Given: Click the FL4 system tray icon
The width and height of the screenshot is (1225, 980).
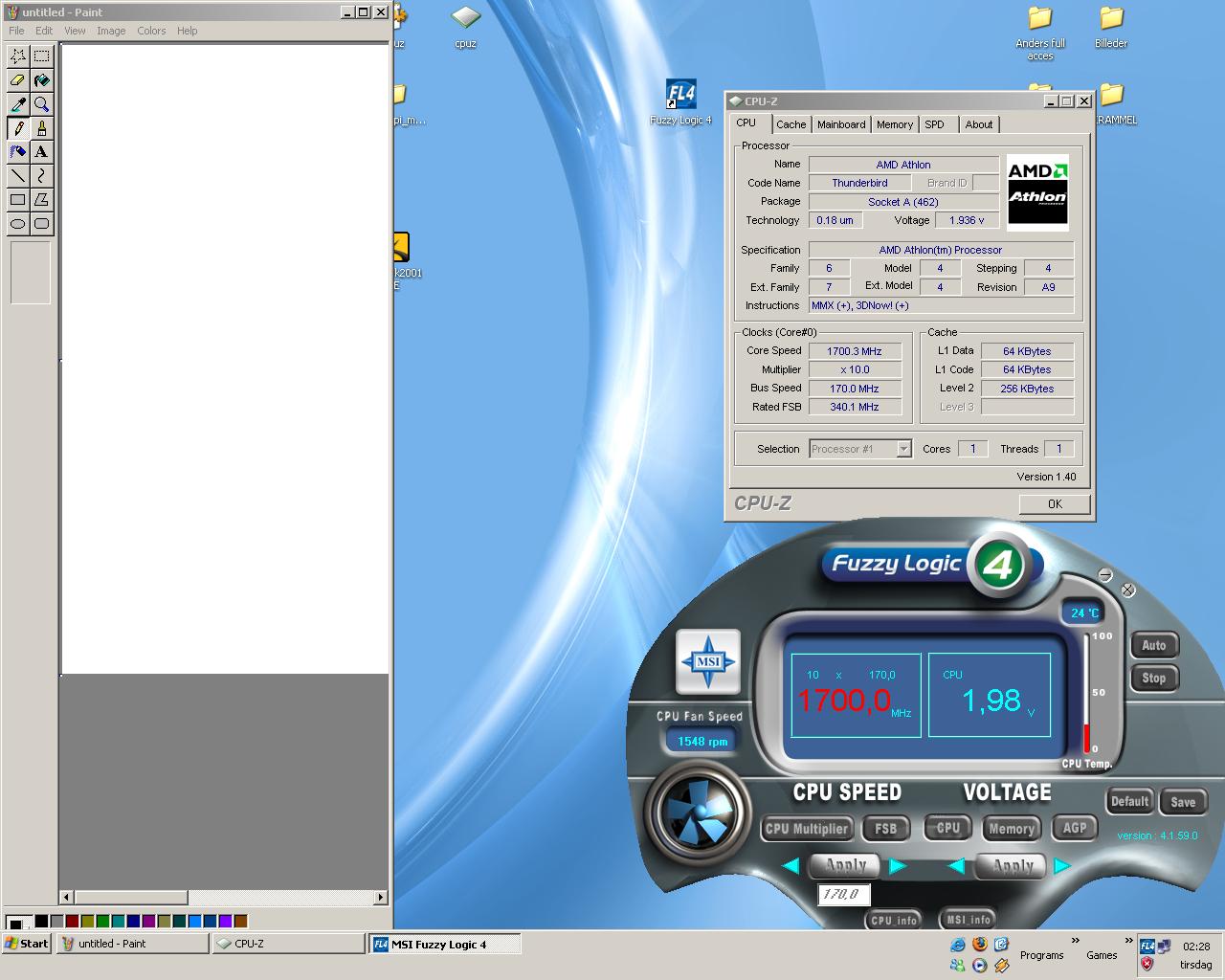Looking at the screenshot, I should coord(1147,947).
